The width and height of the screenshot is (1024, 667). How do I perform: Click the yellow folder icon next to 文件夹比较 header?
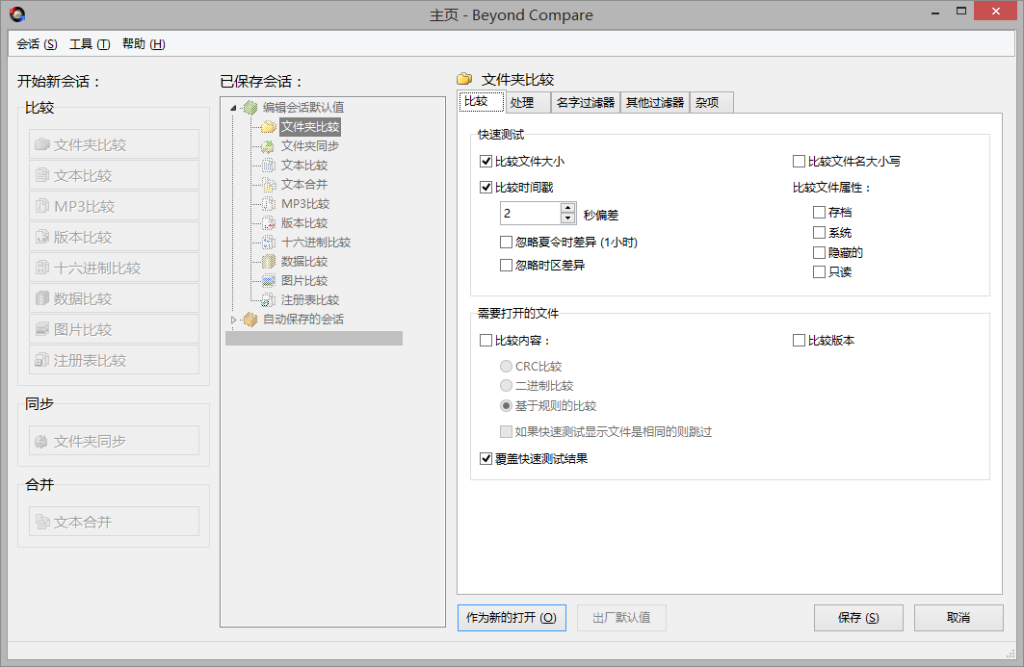tap(463, 78)
